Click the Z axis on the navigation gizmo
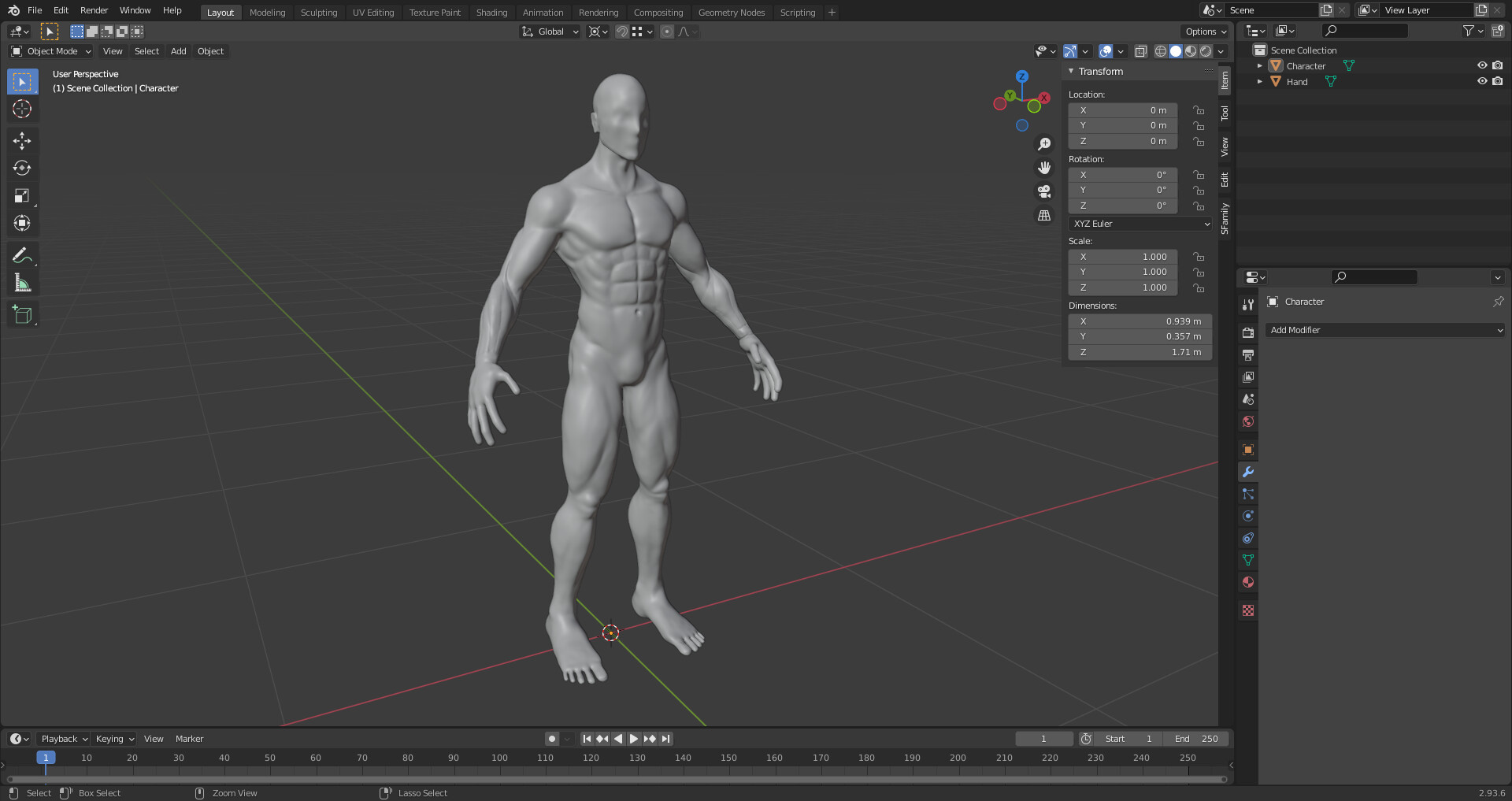The image size is (1512, 801). point(1021,76)
